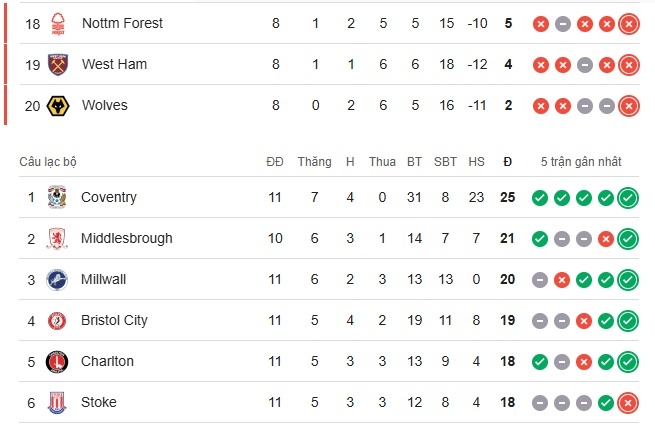Screen dimensions: 655x425
Task: Click the Nottm Forest club crest
Action: [x=57, y=23]
